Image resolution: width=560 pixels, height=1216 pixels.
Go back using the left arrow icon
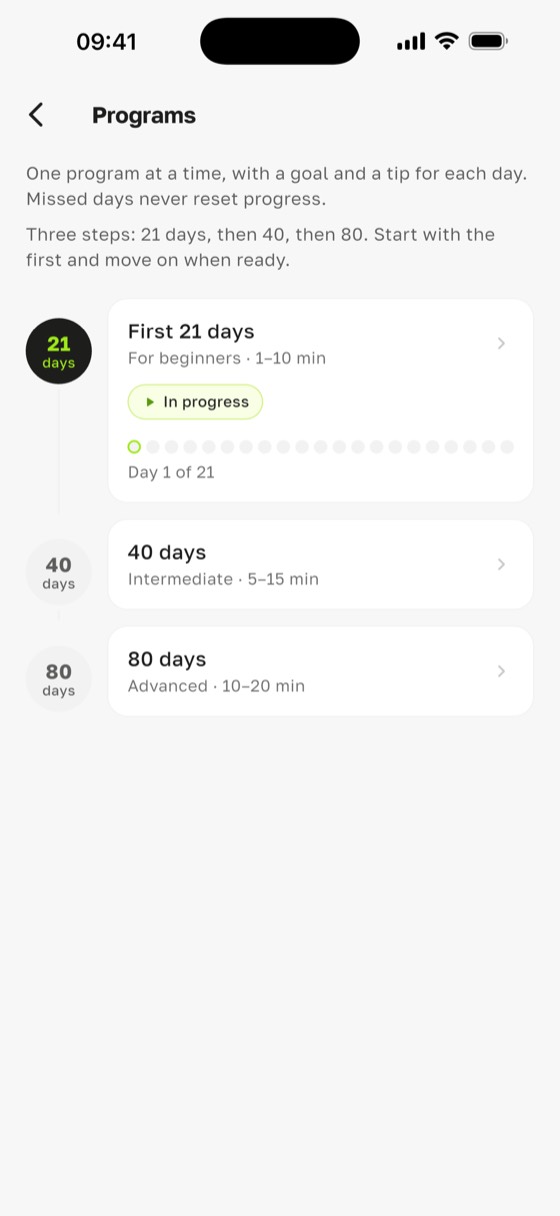tap(36, 115)
